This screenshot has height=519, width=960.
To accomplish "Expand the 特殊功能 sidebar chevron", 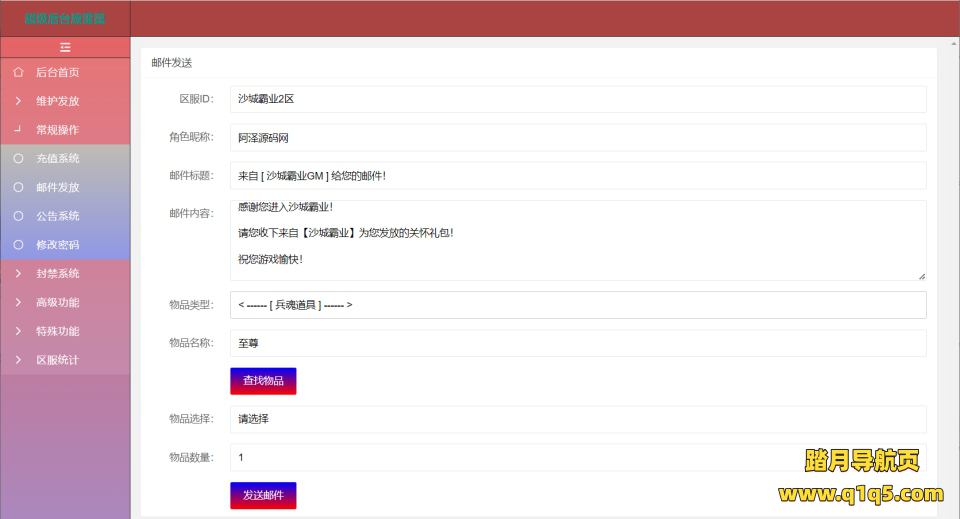I will click(18, 331).
